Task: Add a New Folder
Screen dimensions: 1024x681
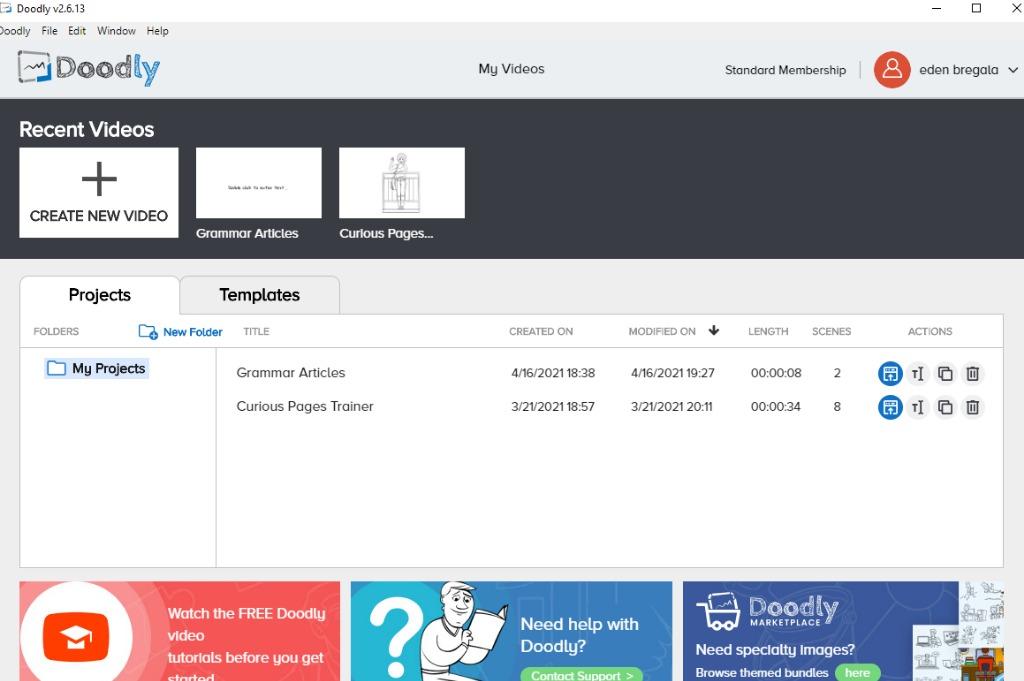Action: coord(181,332)
